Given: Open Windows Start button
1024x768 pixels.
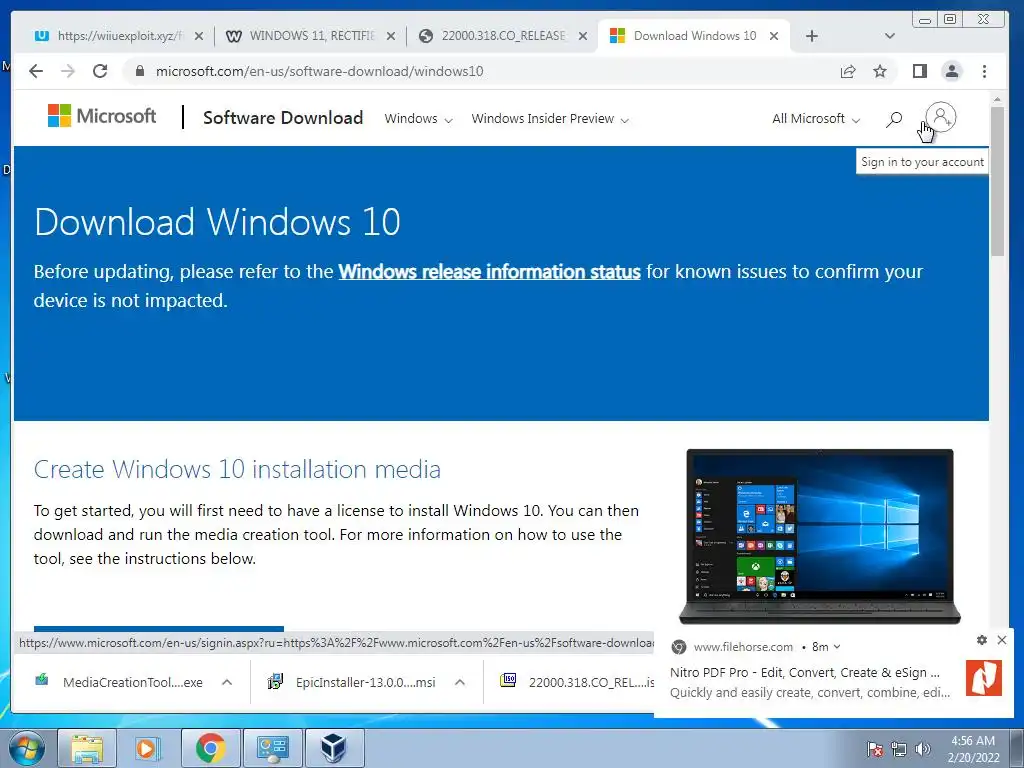Looking at the screenshot, I should 27,748.
